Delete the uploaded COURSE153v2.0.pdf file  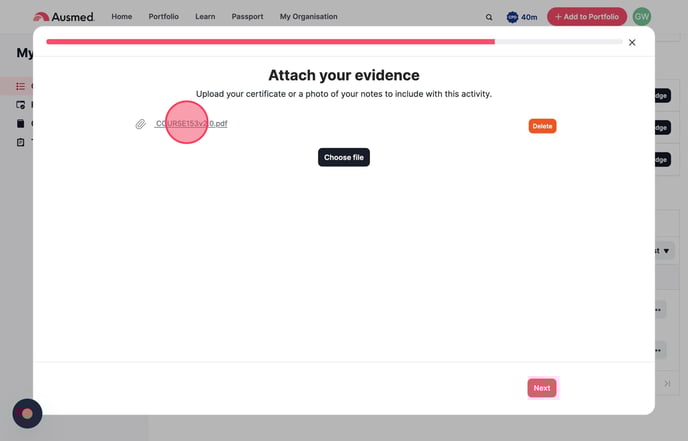tap(542, 126)
